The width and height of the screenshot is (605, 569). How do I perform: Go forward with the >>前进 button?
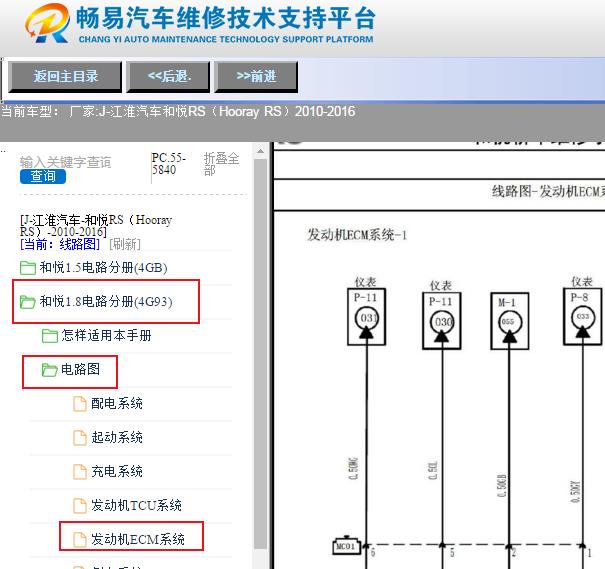pyautogui.click(x=256, y=76)
